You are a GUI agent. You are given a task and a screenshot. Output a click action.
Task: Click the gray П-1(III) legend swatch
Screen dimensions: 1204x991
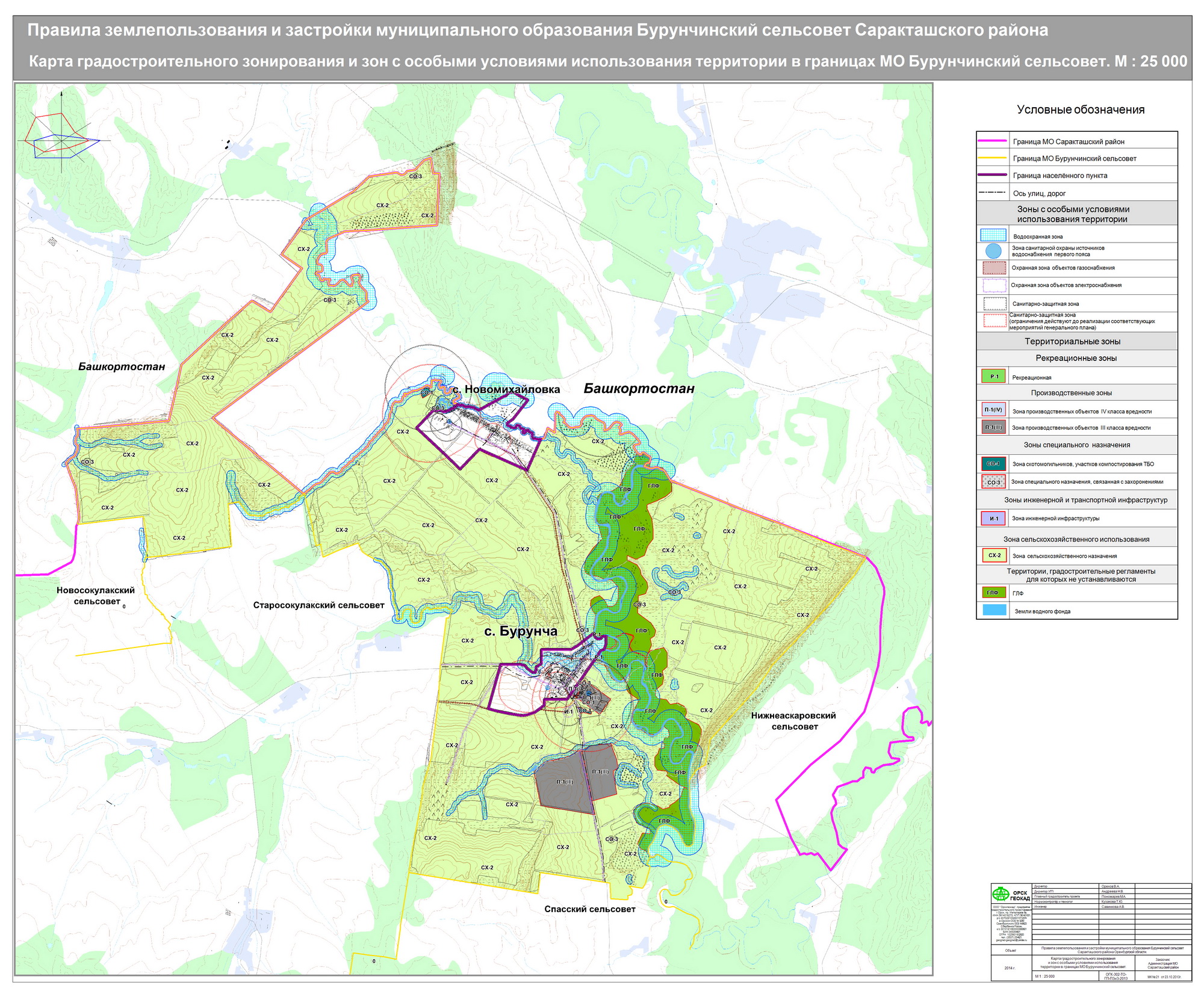(x=994, y=427)
